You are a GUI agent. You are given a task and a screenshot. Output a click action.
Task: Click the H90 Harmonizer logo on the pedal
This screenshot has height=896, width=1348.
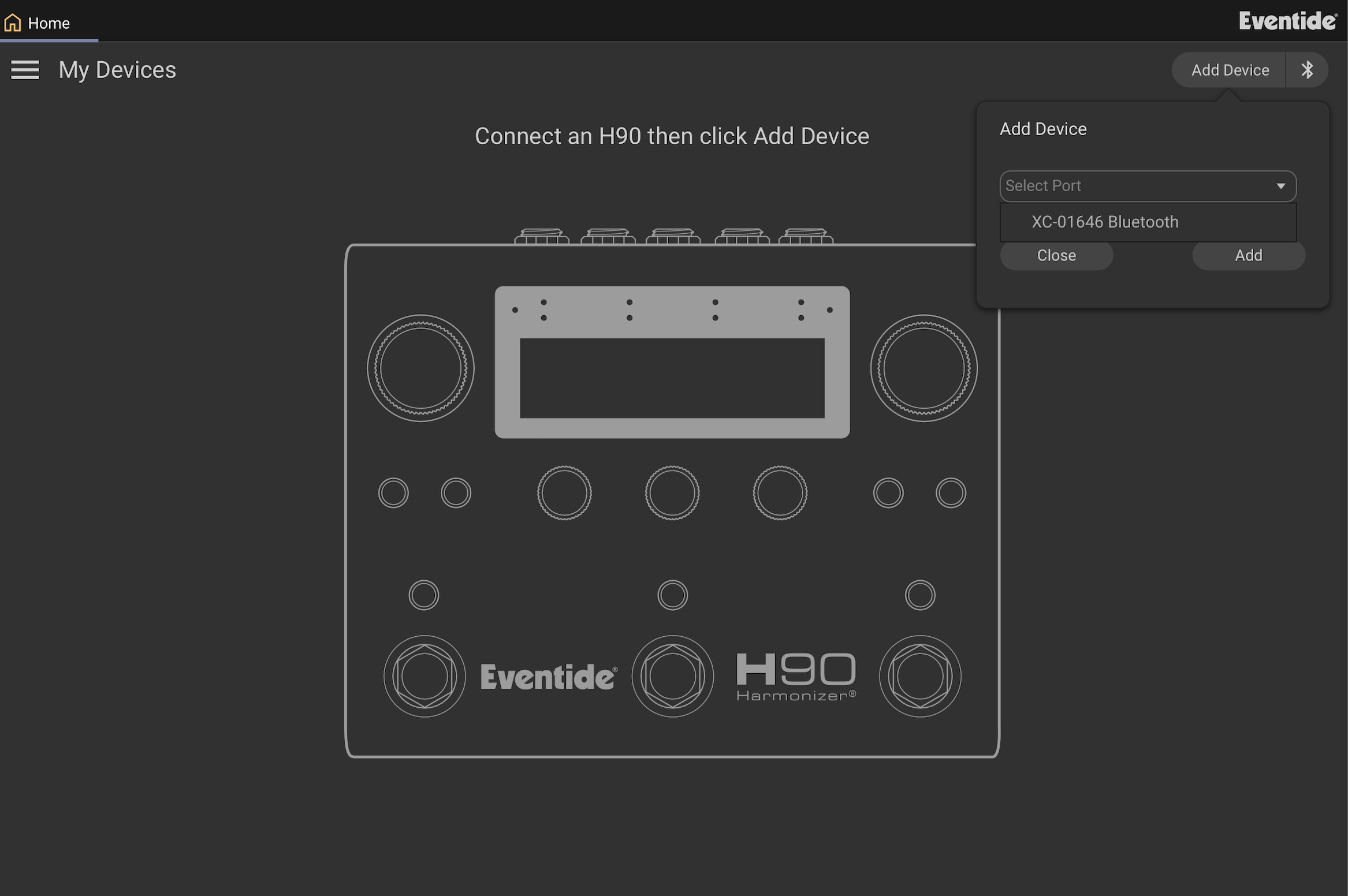point(796,676)
